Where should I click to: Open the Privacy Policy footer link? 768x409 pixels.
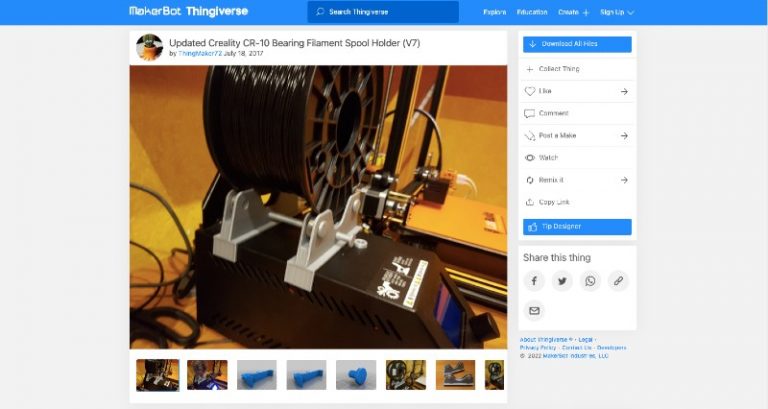pos(538,348)
